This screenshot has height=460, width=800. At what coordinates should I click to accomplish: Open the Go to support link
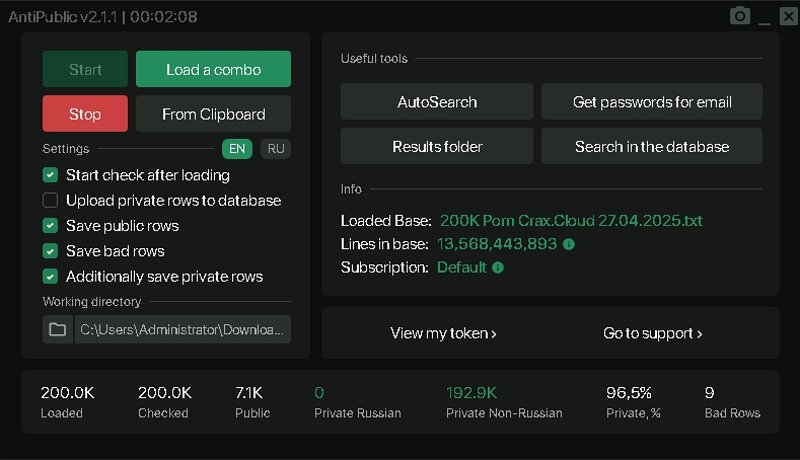[x=652, y=333]
